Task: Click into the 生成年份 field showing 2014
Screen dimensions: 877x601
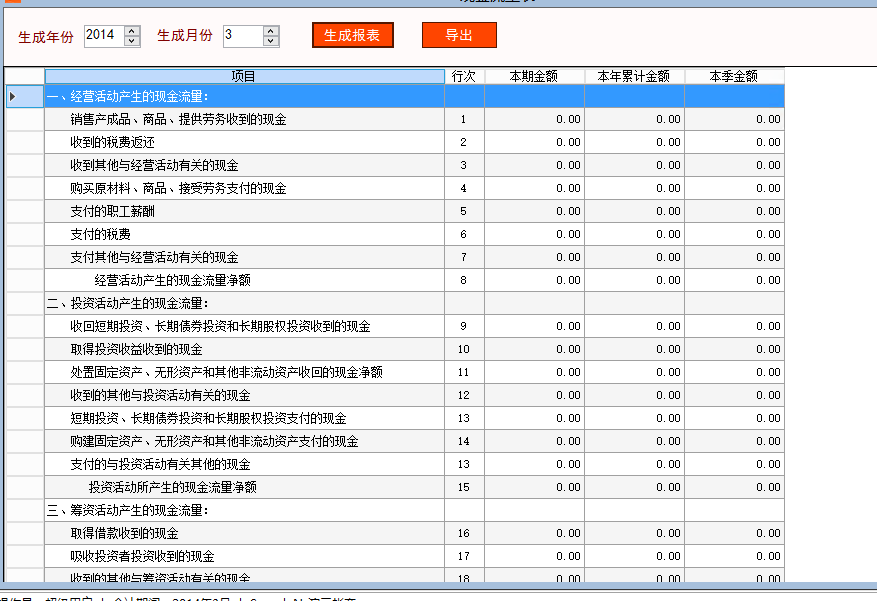Action: point(103,36)
